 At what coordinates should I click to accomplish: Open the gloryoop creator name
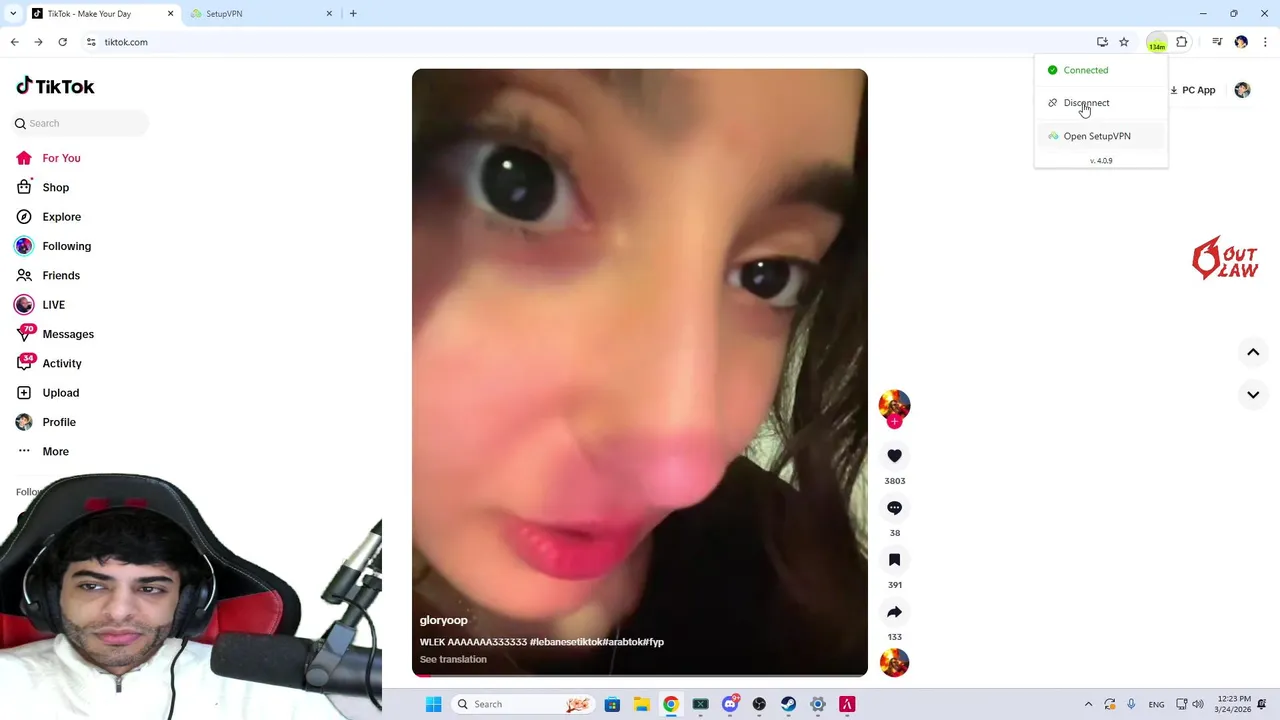pos(443,620)
